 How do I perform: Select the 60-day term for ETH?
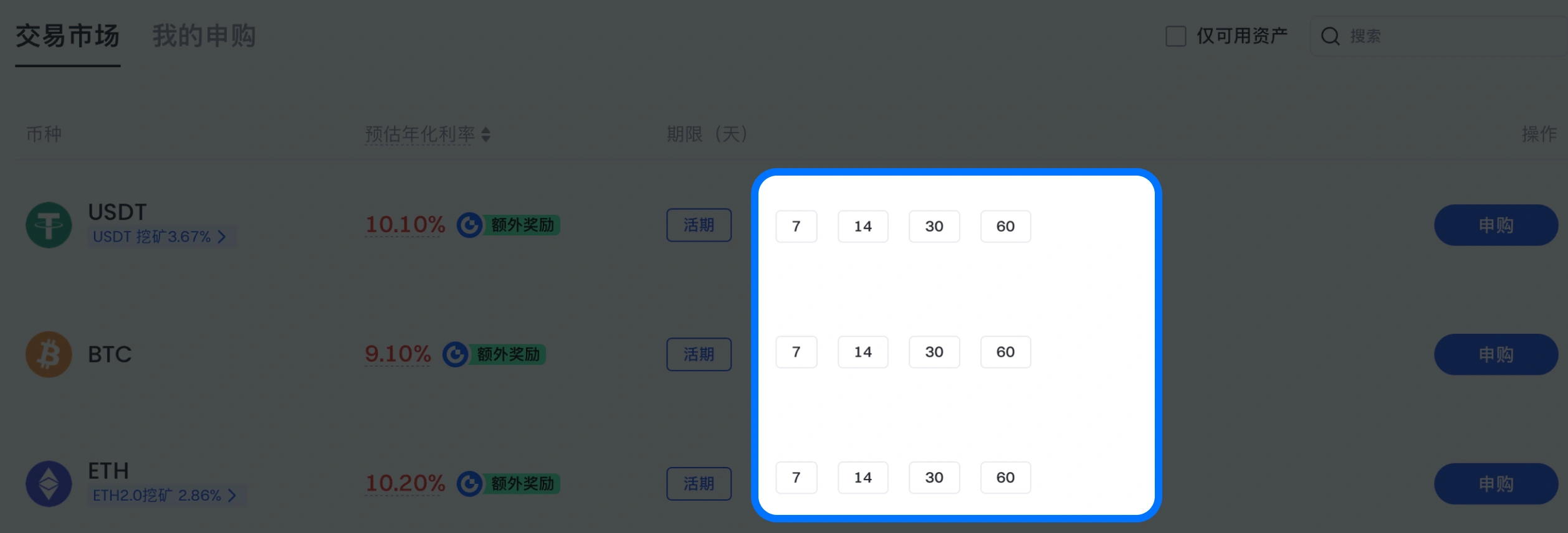(1005, 478)
